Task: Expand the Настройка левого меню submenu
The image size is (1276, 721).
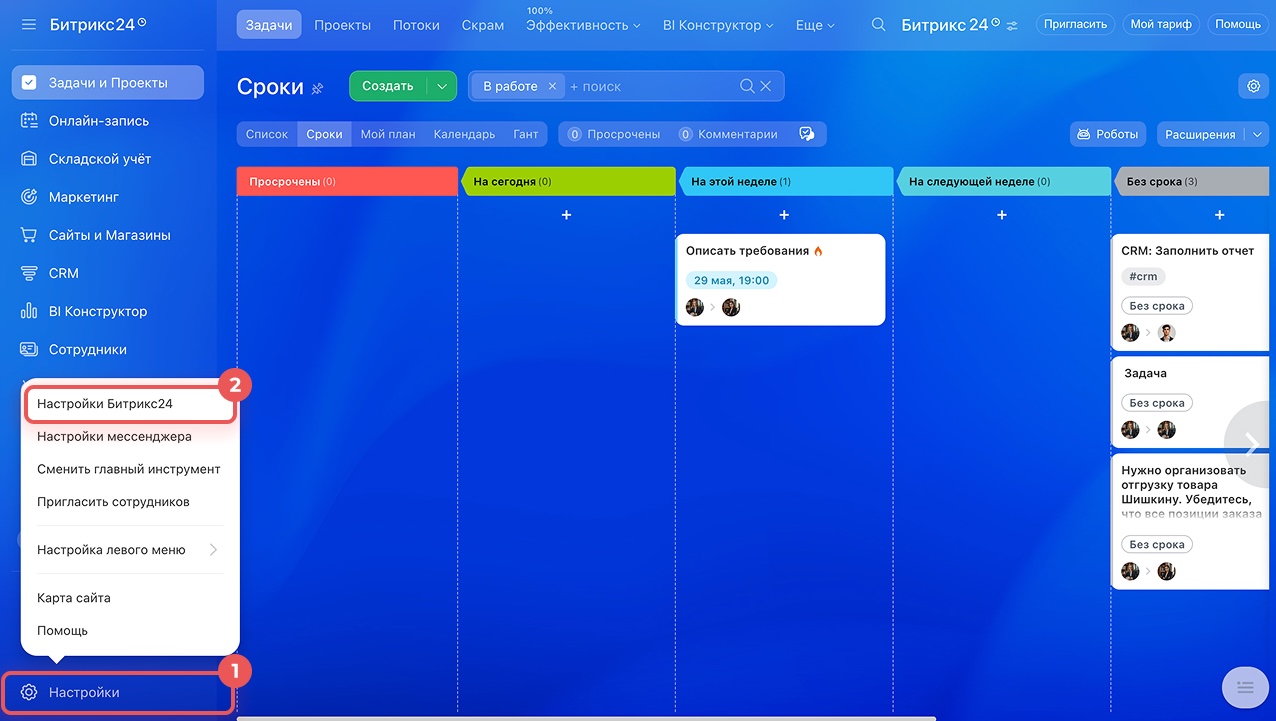Action: click(x=128, y=549)
